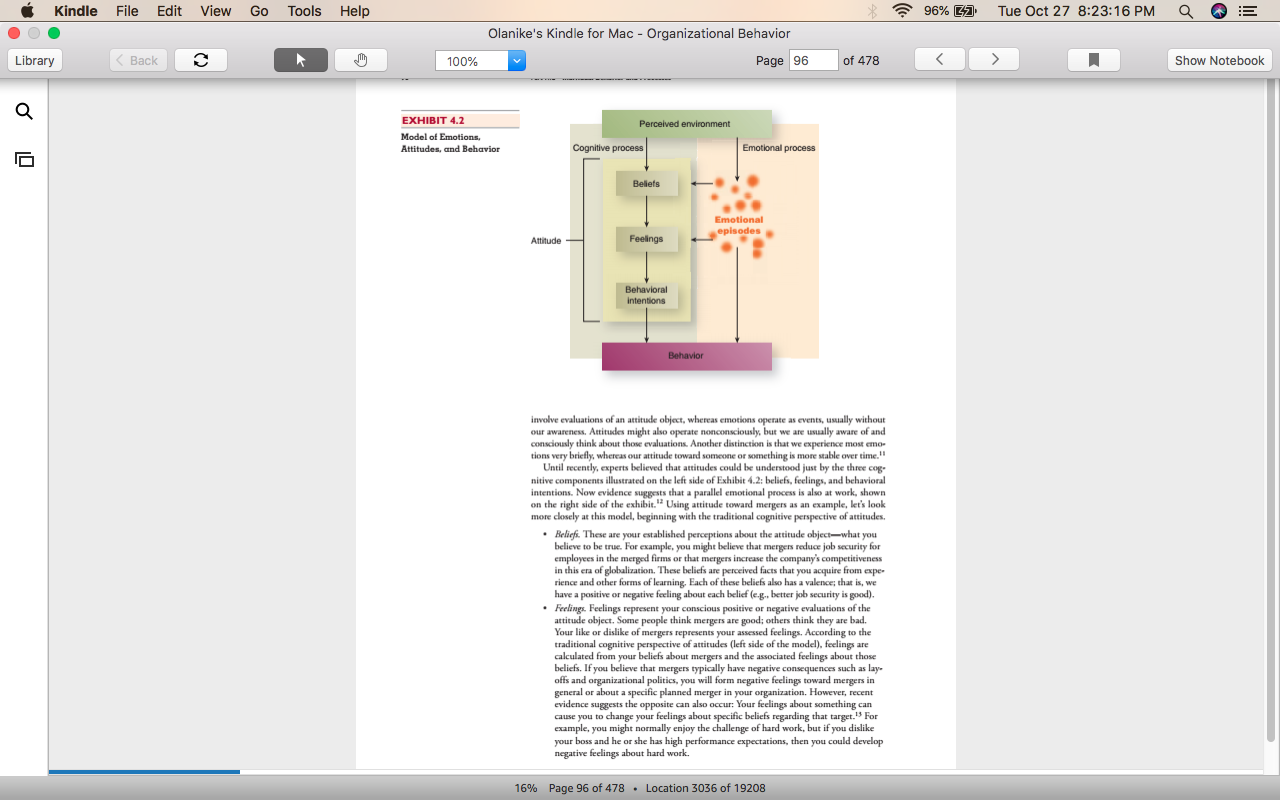Viewport: 1280px width, 800px height.
Task: Open the table of contents panel icon
Action: click(x=24, y=159)
